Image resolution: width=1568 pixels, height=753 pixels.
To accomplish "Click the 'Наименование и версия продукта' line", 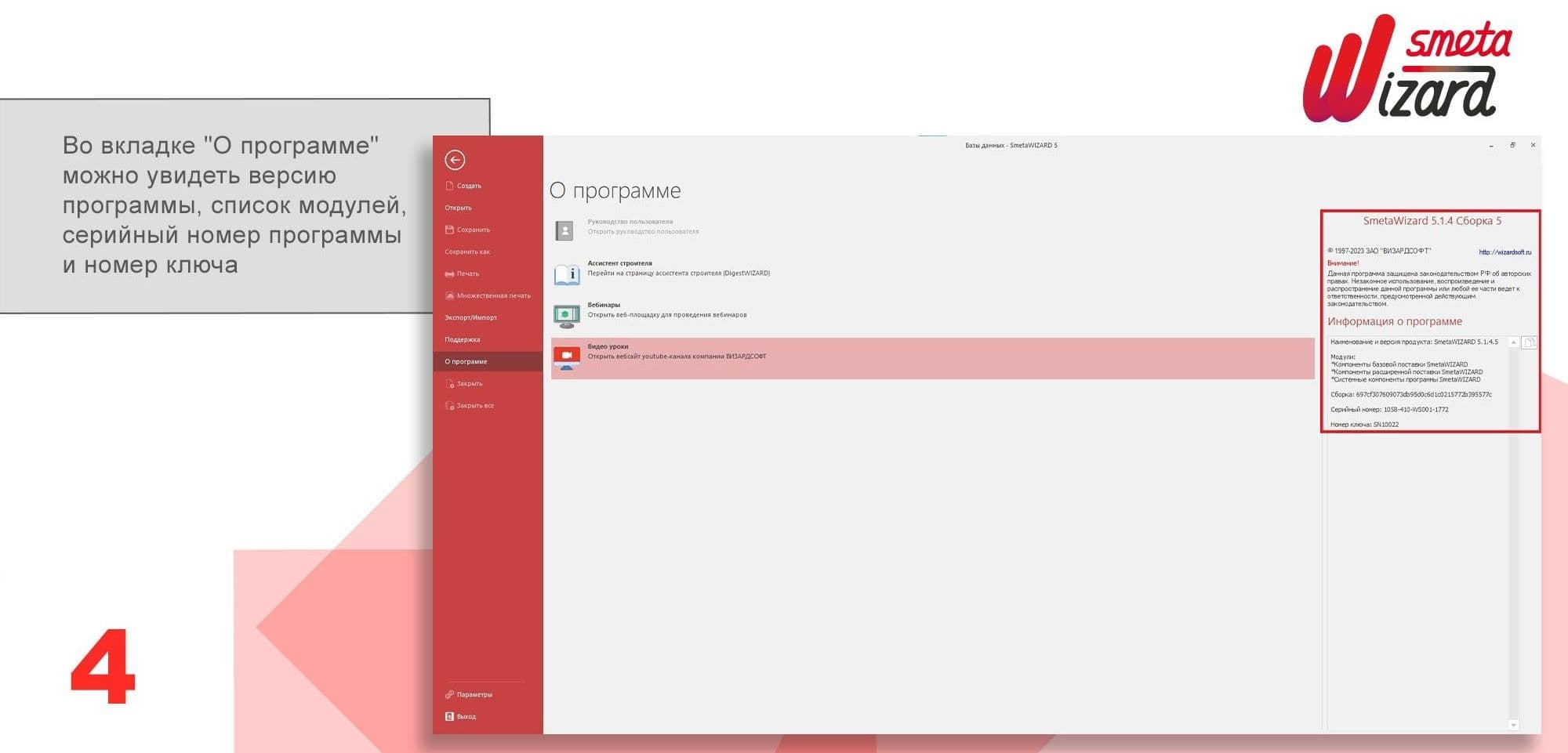I will coord(1414,342).
